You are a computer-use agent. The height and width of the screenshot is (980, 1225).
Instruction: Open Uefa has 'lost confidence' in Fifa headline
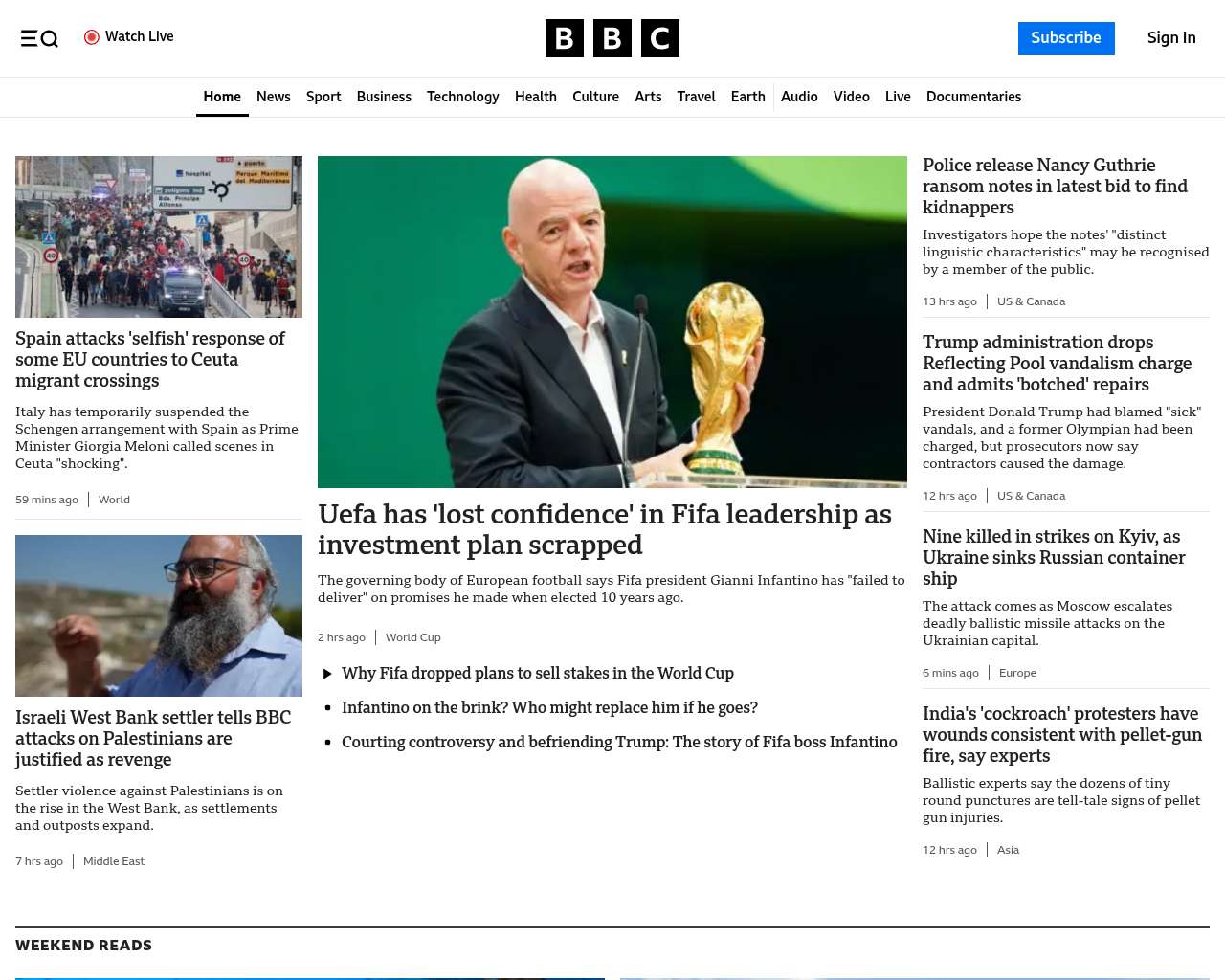pos(605,529)
